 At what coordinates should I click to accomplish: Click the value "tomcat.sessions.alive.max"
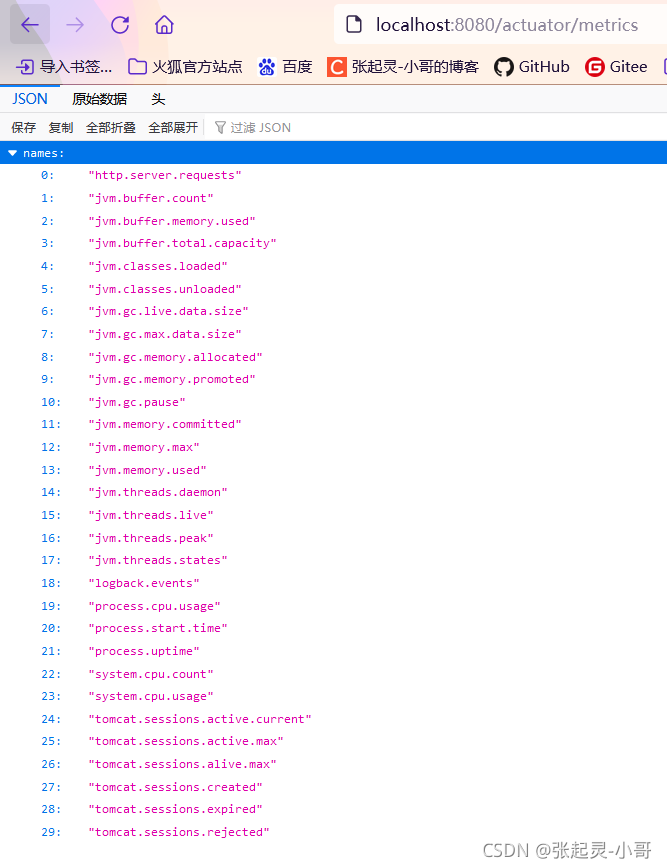[x=183, y=764]
